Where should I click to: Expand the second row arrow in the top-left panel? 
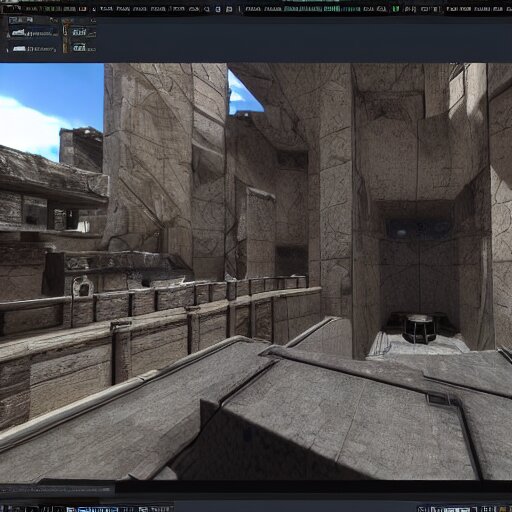[8, 50]
